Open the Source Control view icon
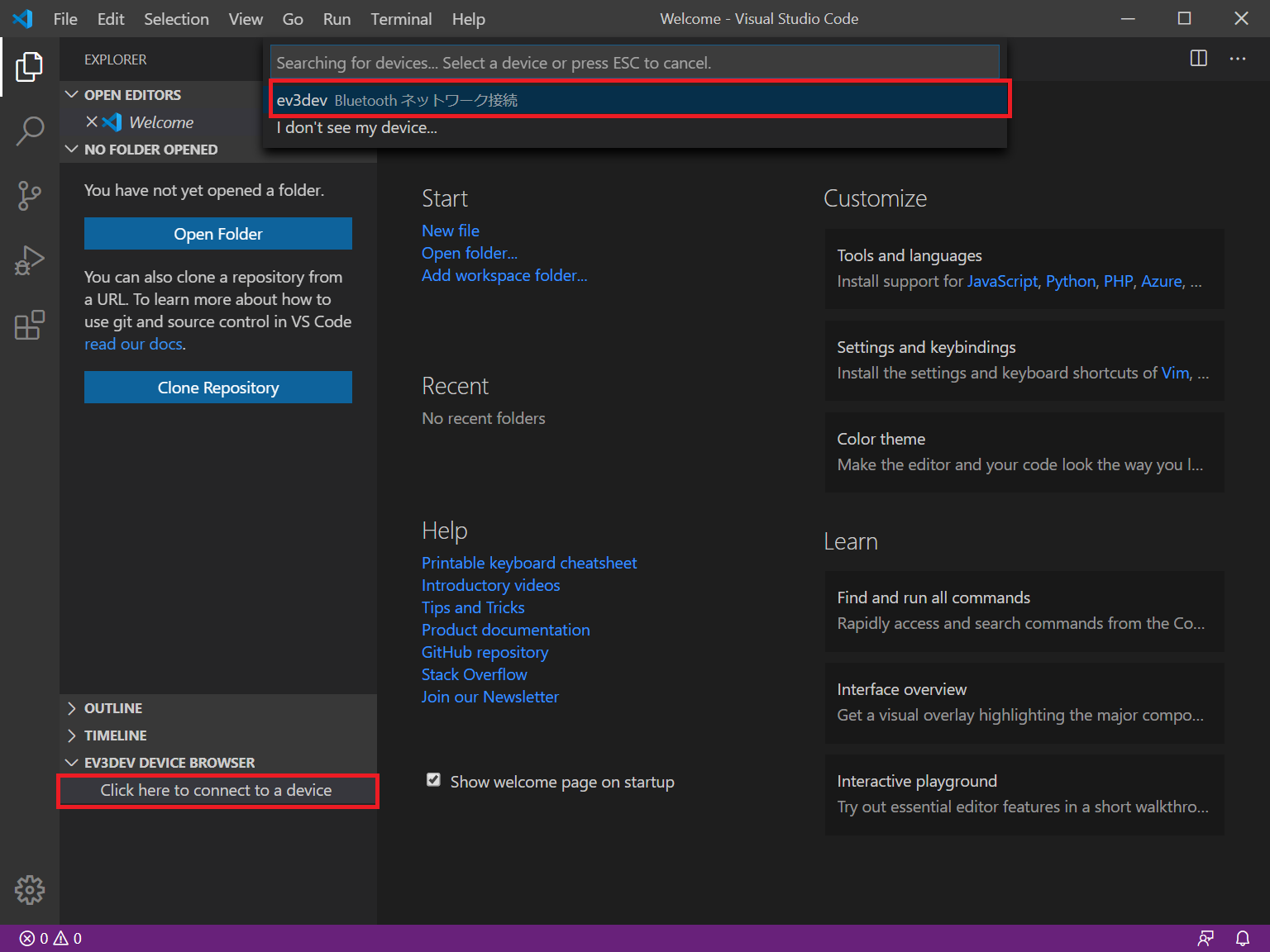Image resolution: width=1270 pixels, height=952 pixels. click(x=30, y=196)
